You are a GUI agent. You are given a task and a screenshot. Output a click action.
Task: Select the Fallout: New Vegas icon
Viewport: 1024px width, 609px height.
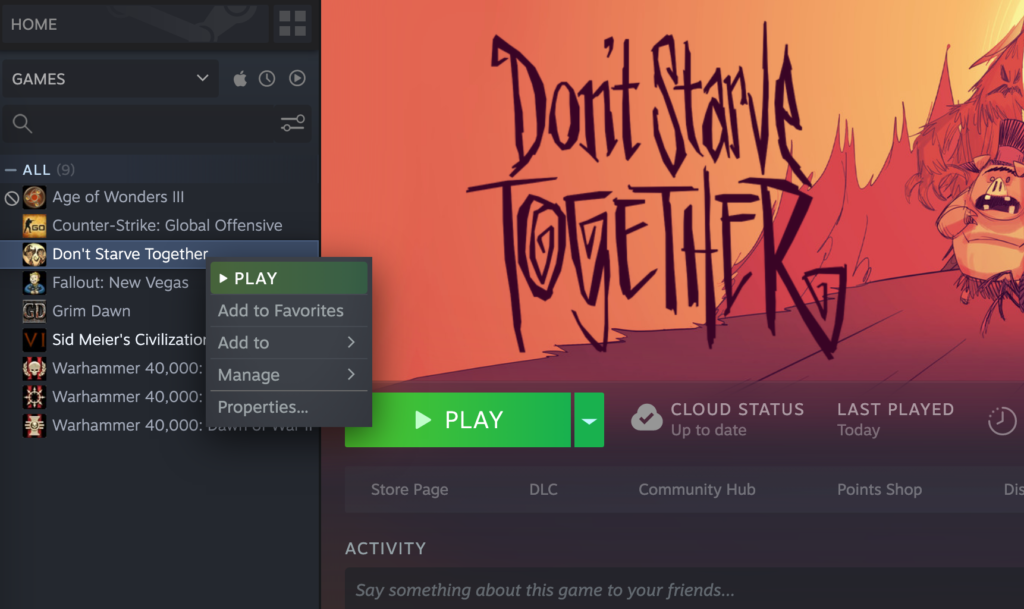point(35,283)
